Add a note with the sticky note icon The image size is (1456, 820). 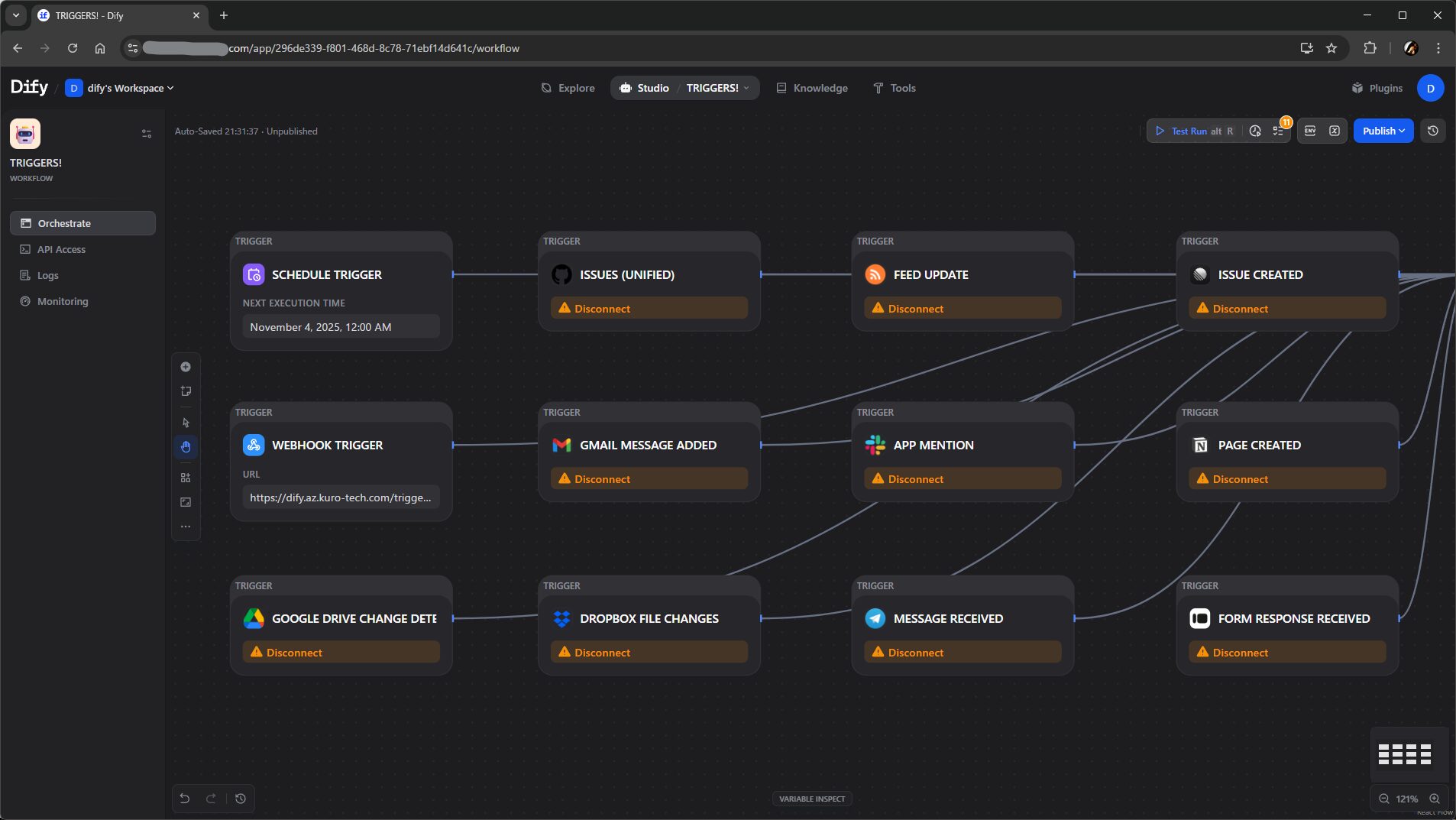186,391
